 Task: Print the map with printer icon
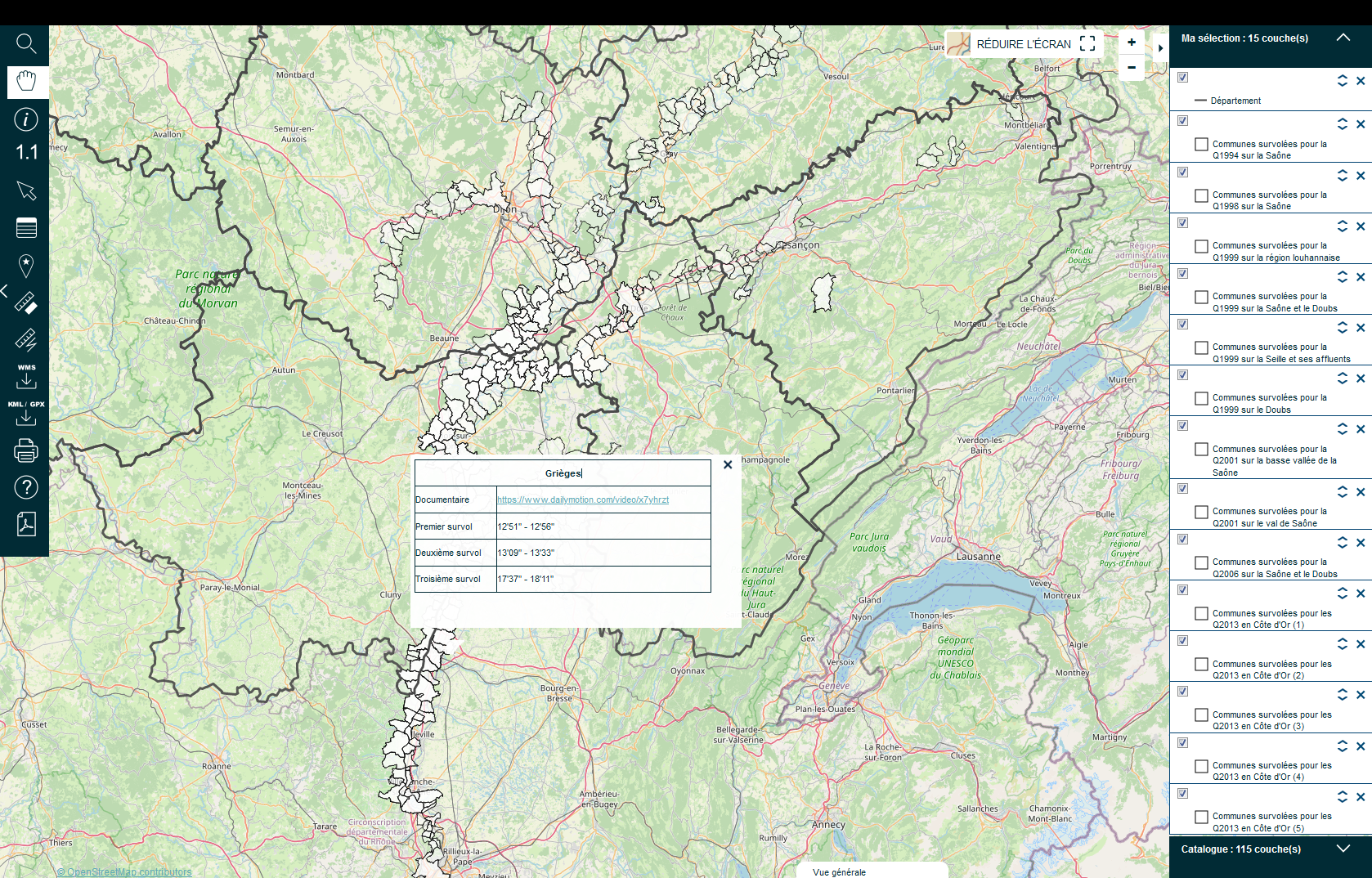[x=26, y=450]
